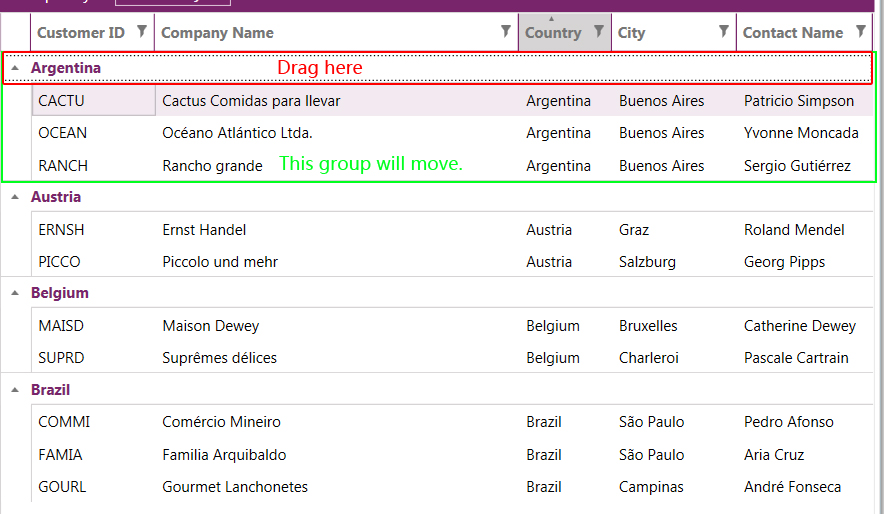
Task: Click the Argentina group header label
Action: click(x=66, y=68)
